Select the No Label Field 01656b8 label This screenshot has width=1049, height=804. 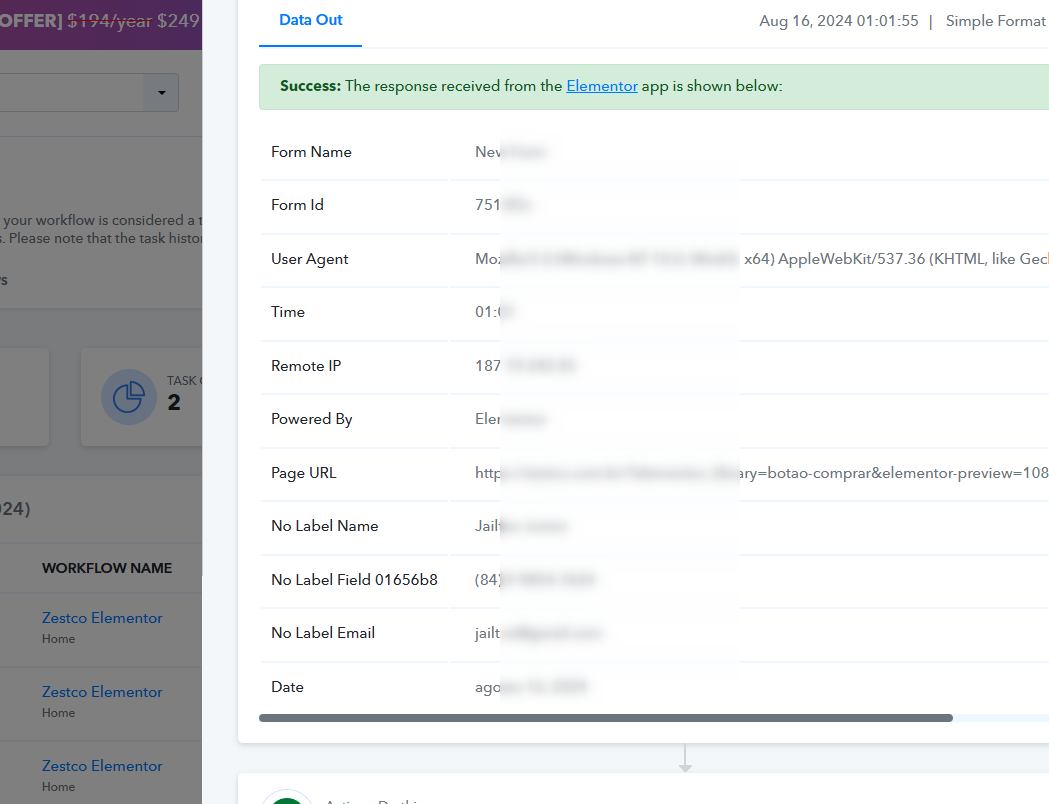coord(354,580)
